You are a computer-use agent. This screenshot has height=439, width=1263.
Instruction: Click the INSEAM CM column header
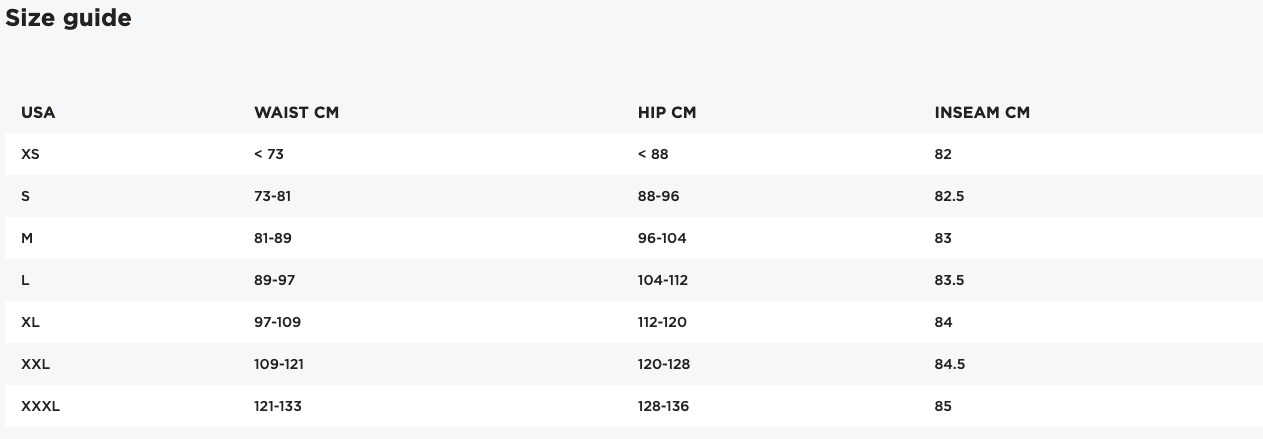point(982,113)
